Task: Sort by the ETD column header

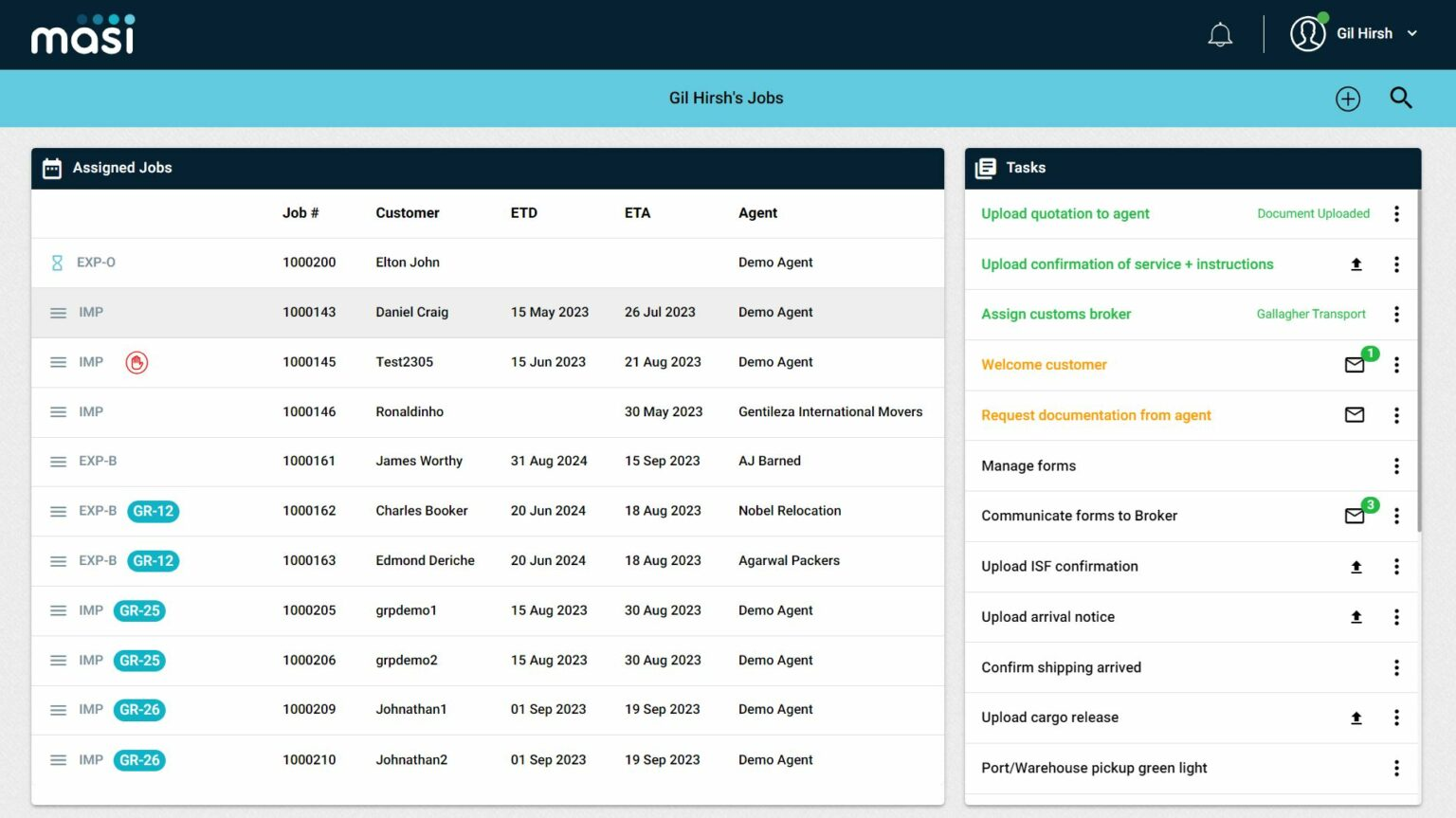Action: [x=524, y=213]
